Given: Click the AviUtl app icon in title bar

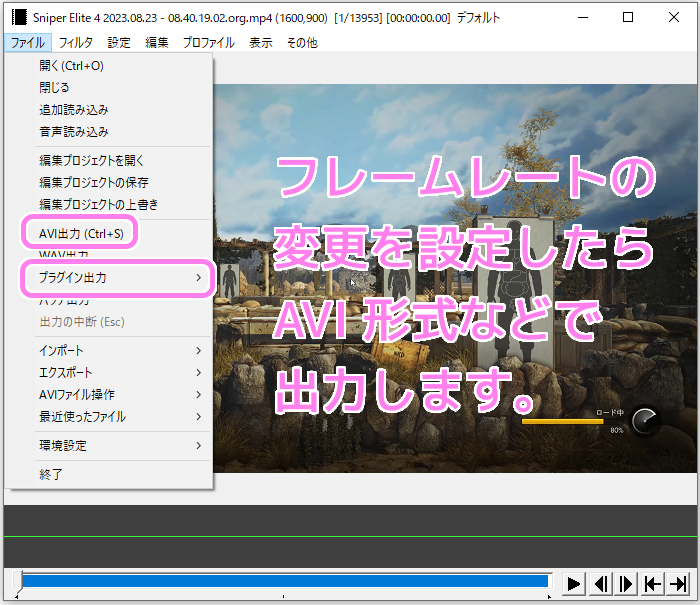Looking at the screenshot, I should tap(19, 17).
